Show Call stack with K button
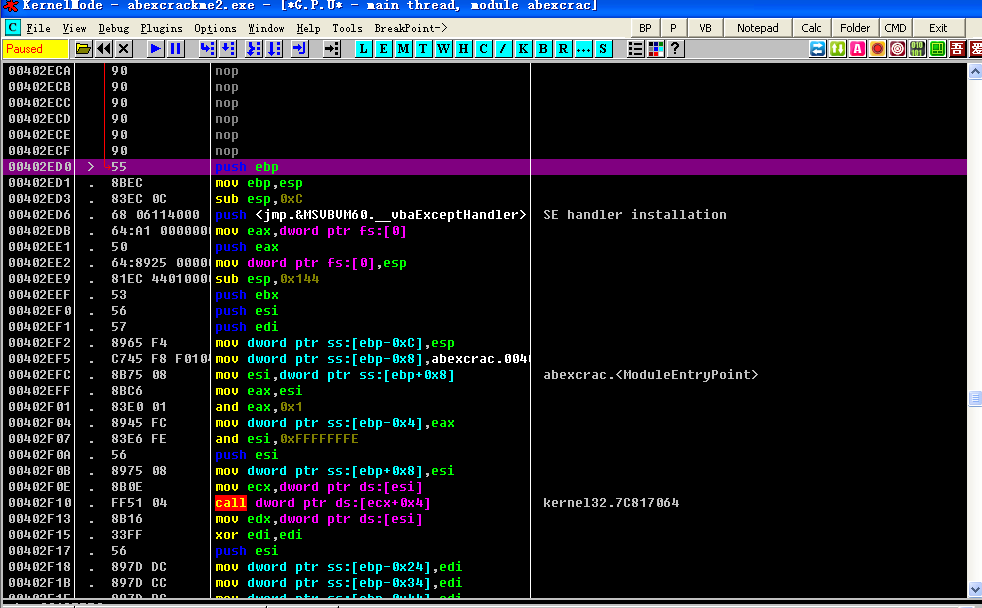 523,49
